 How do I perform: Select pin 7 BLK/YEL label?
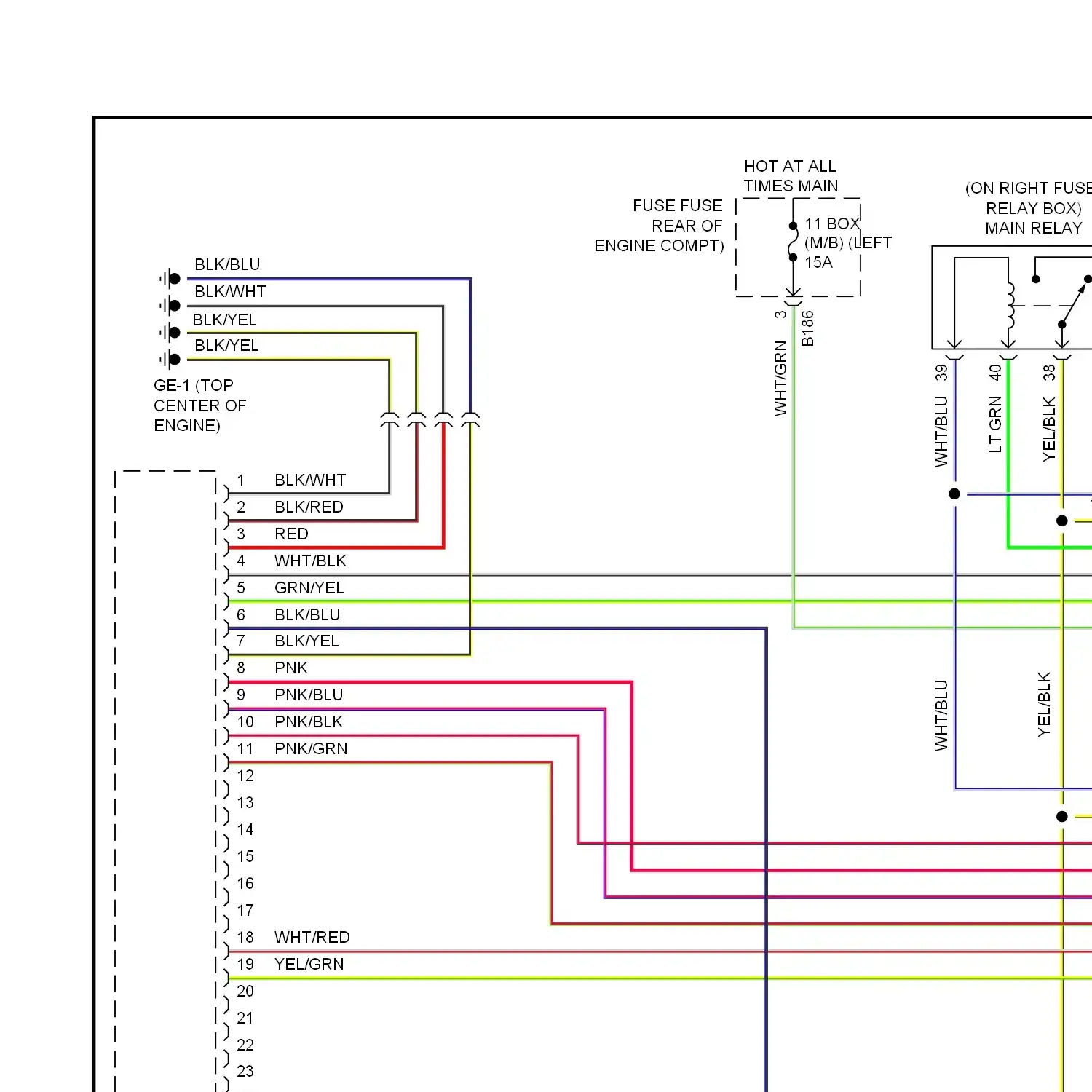[x=306, y=641]
